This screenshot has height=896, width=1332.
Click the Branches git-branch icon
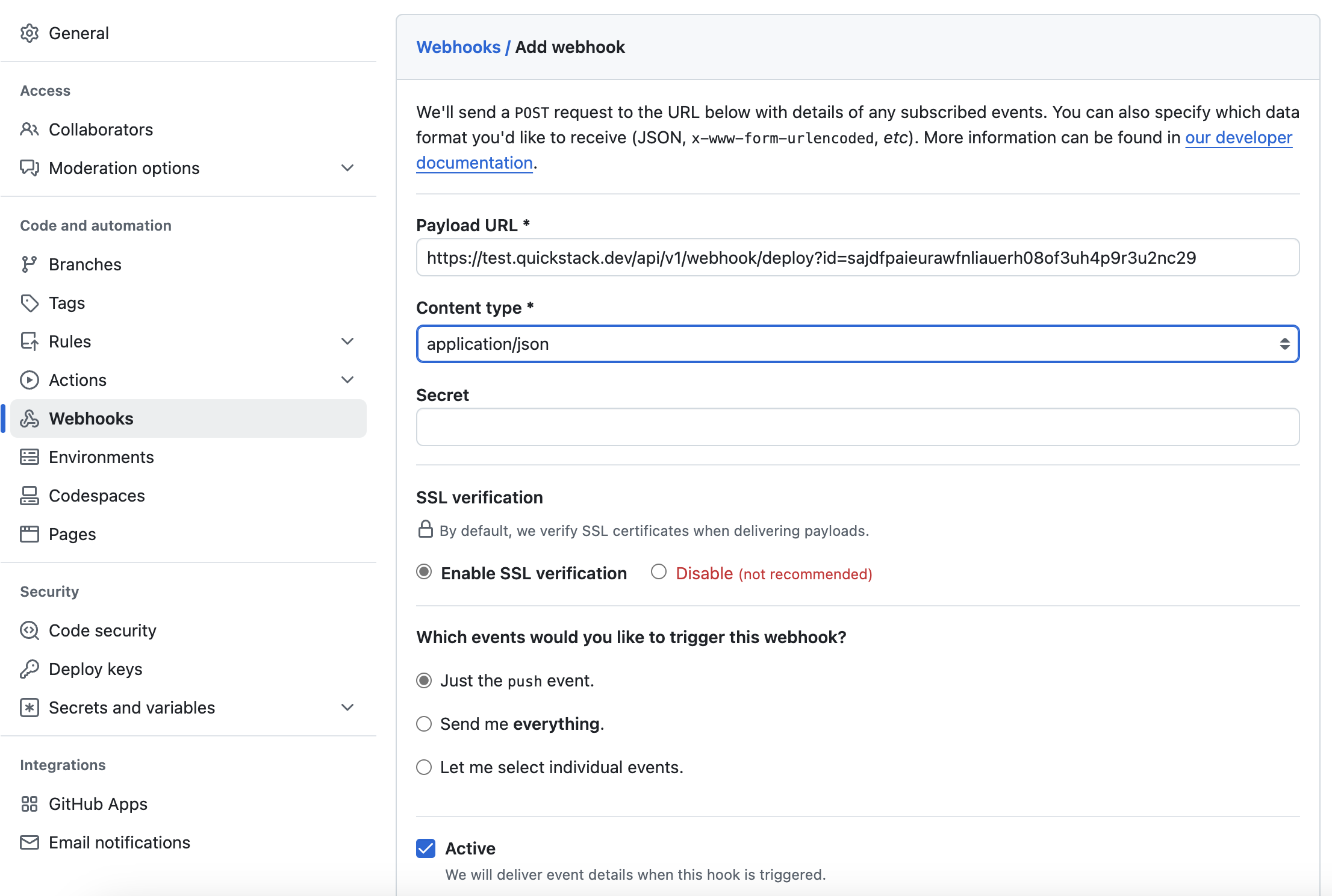pos(29,264)
